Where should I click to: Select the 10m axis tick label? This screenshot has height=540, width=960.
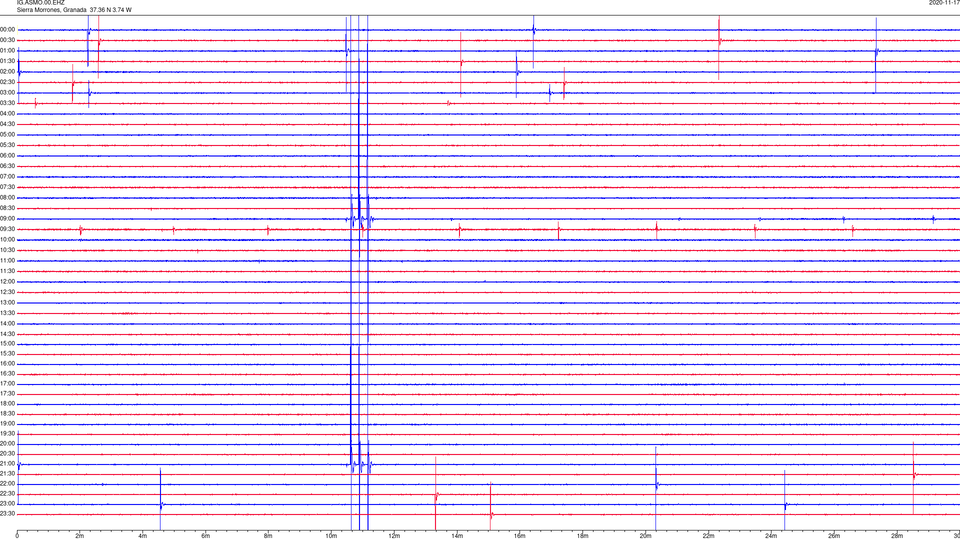tap(331, 536)
